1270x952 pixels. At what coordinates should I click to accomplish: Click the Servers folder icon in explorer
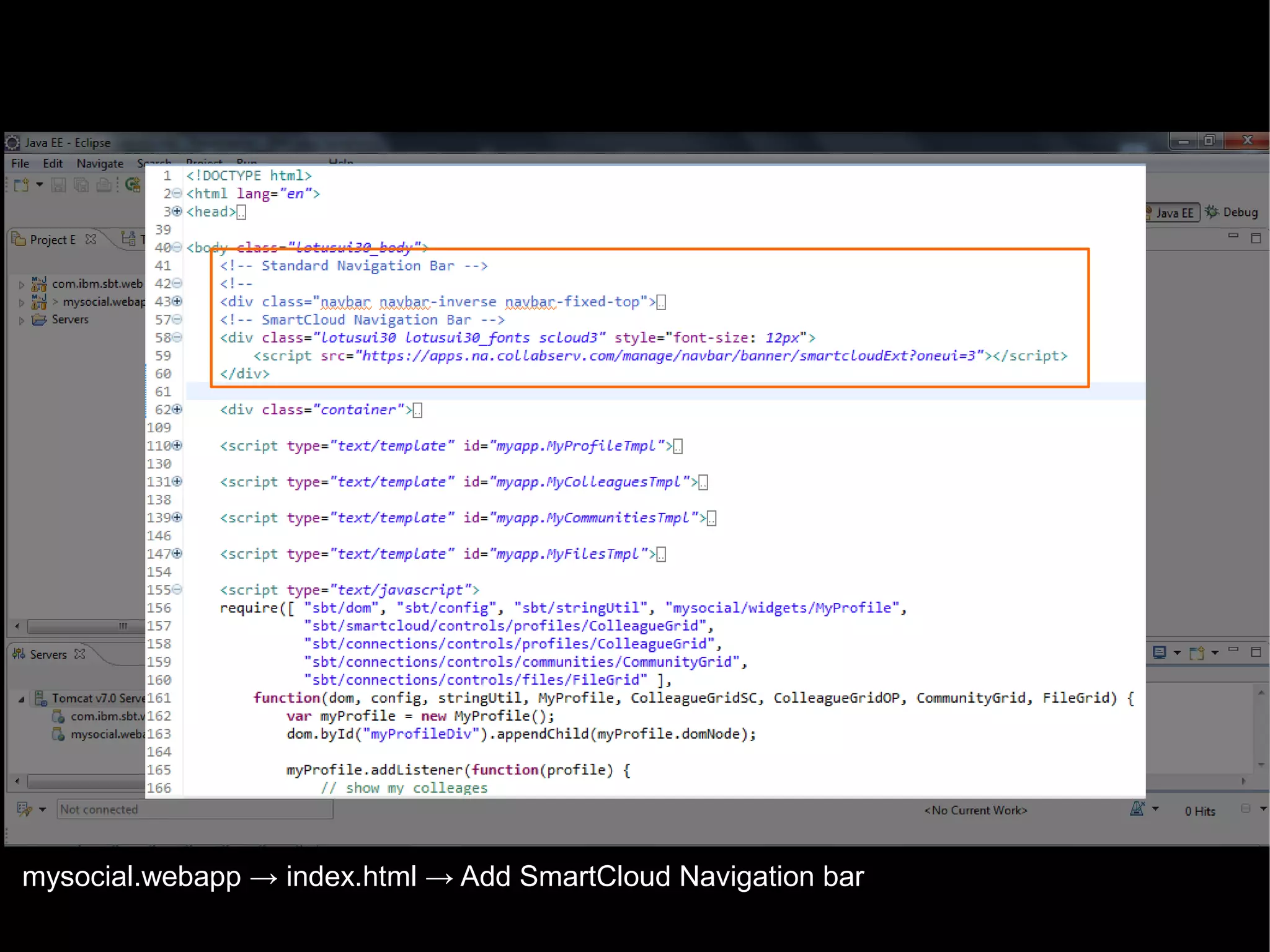[39, 320]
